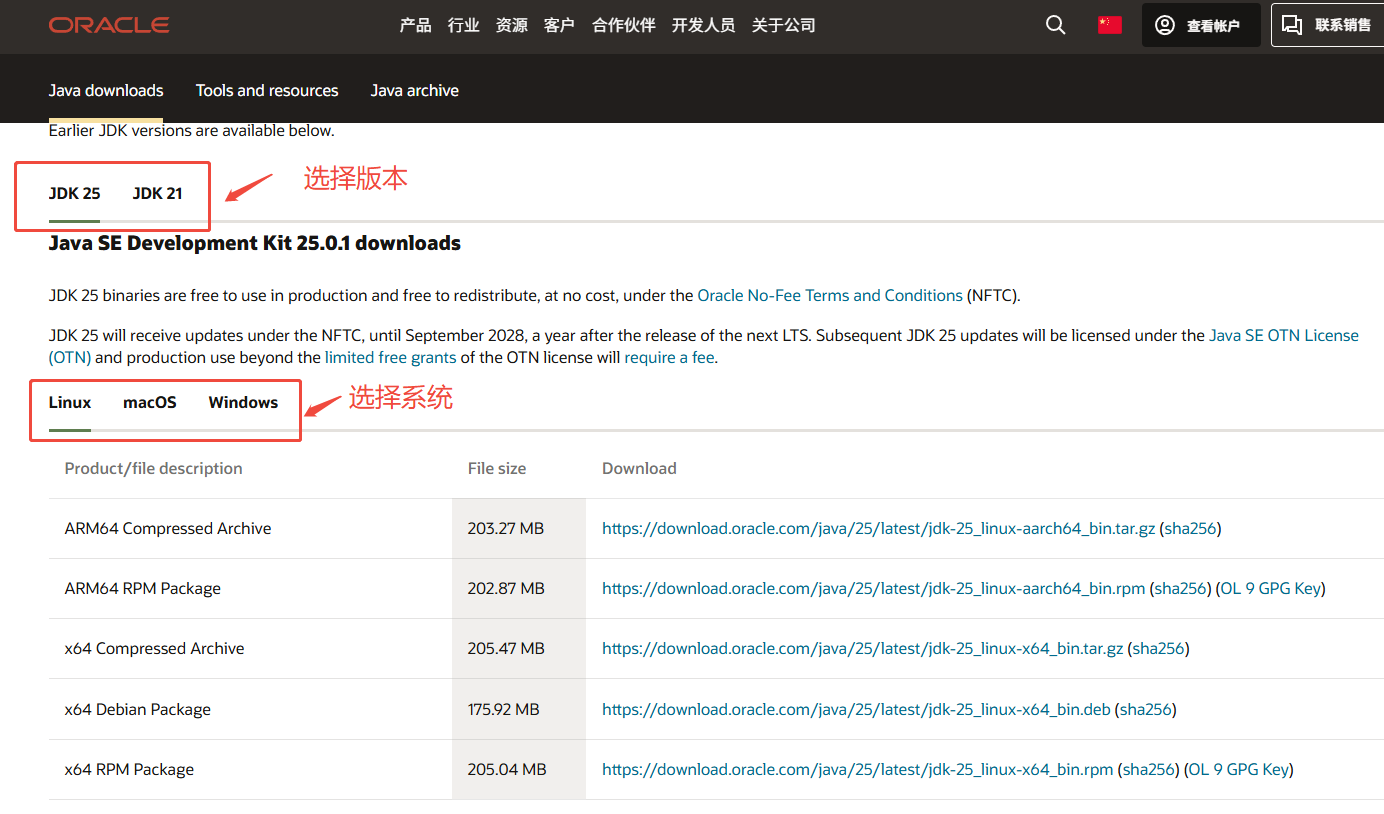
Task: Open the 产品 menu
Action: click(415, 25)
